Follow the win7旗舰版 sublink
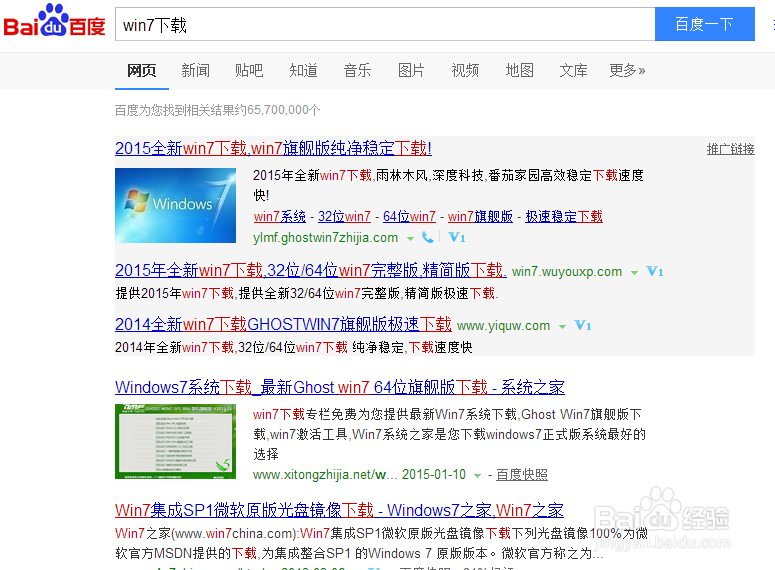The height and width of the screenshot is (570, 775). pyautogui.click(x=480, y=217)
